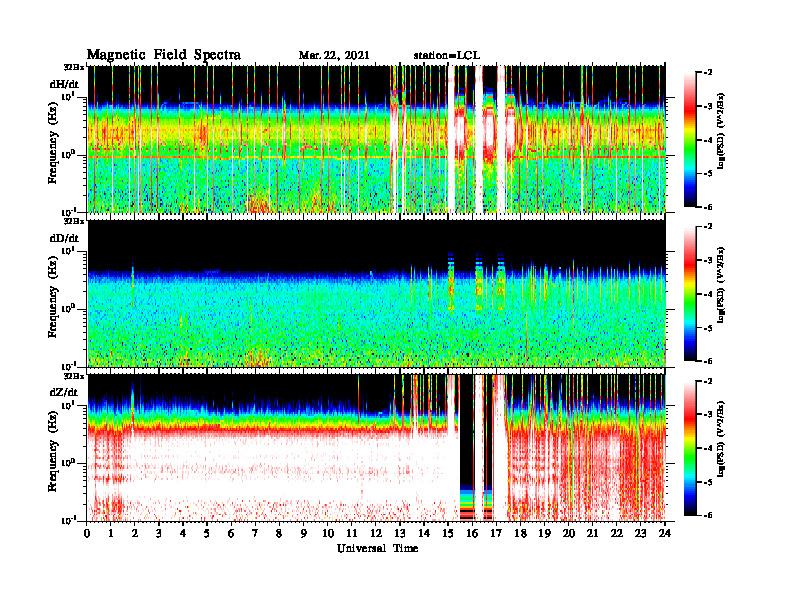Click the "Magnetic Field Spectra" title

[x=164, y=55]
